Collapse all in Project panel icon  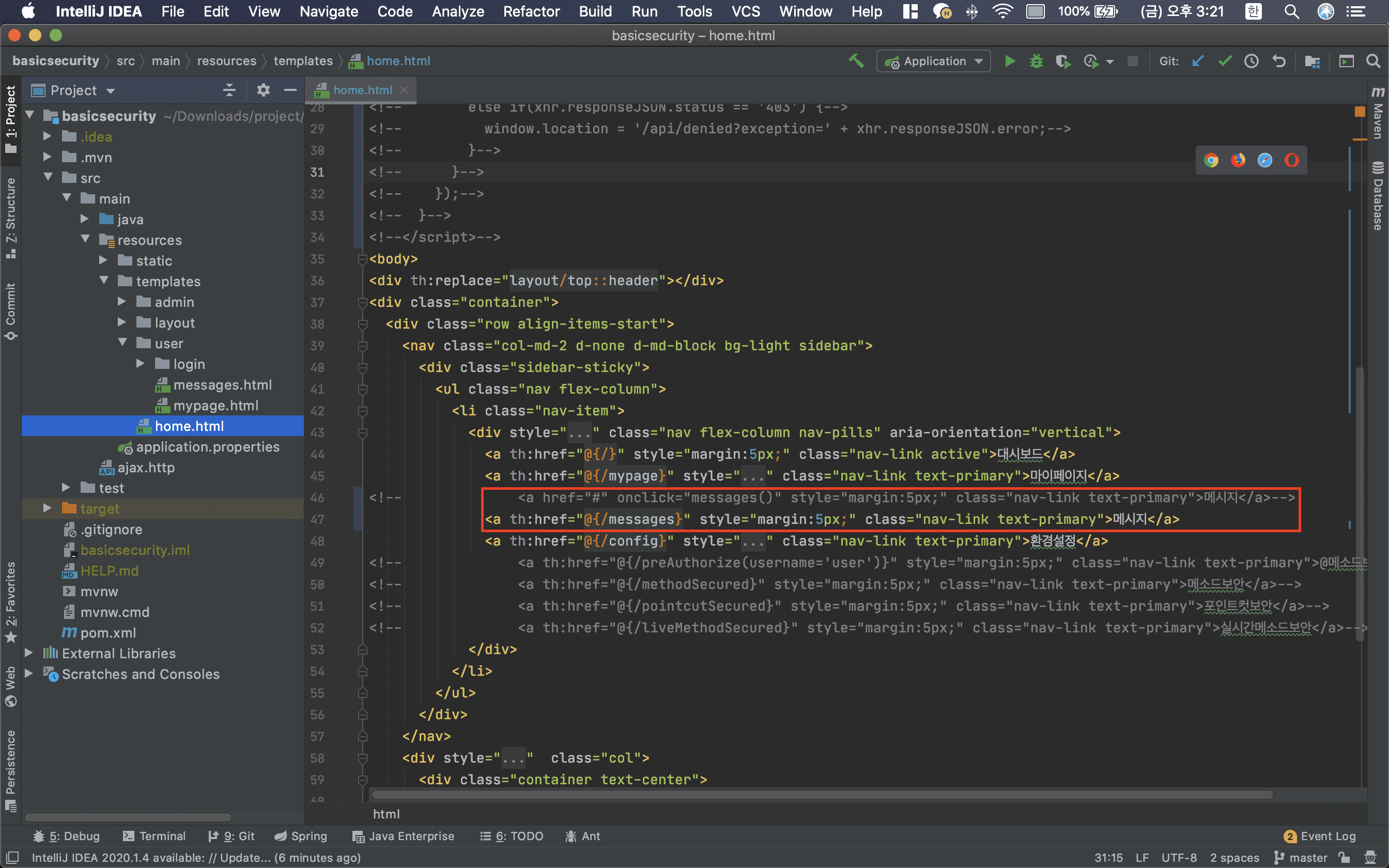[x=229, y=90]
